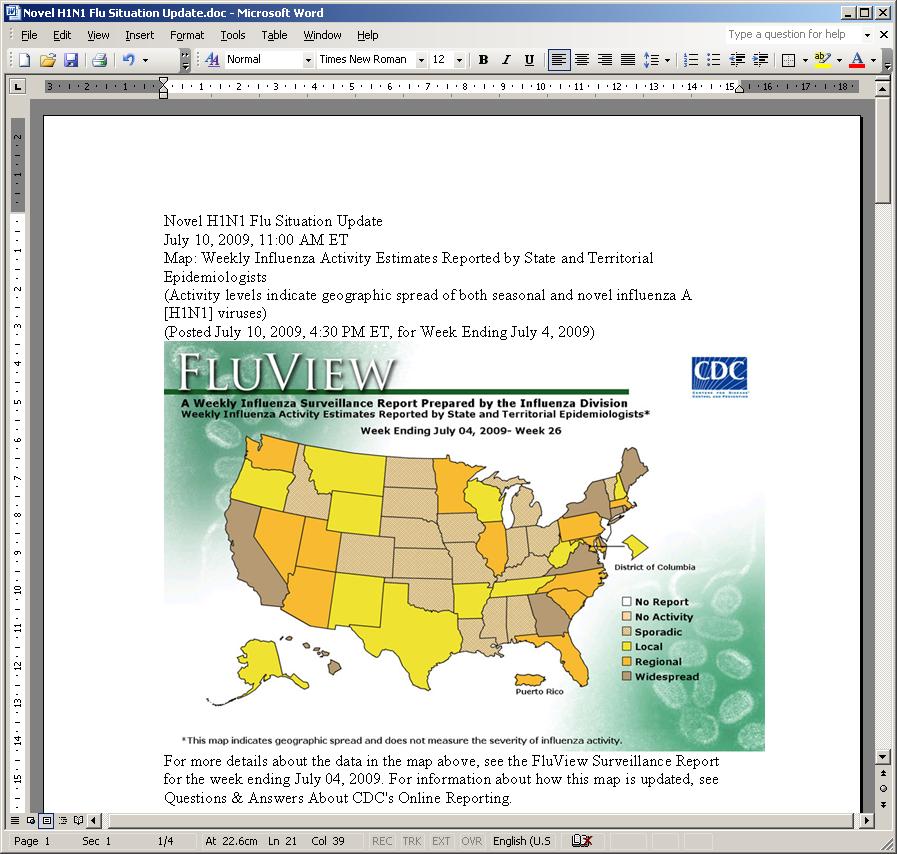
Task: Open Ask a Question history dropdown
Action: (x=867, y=35)
